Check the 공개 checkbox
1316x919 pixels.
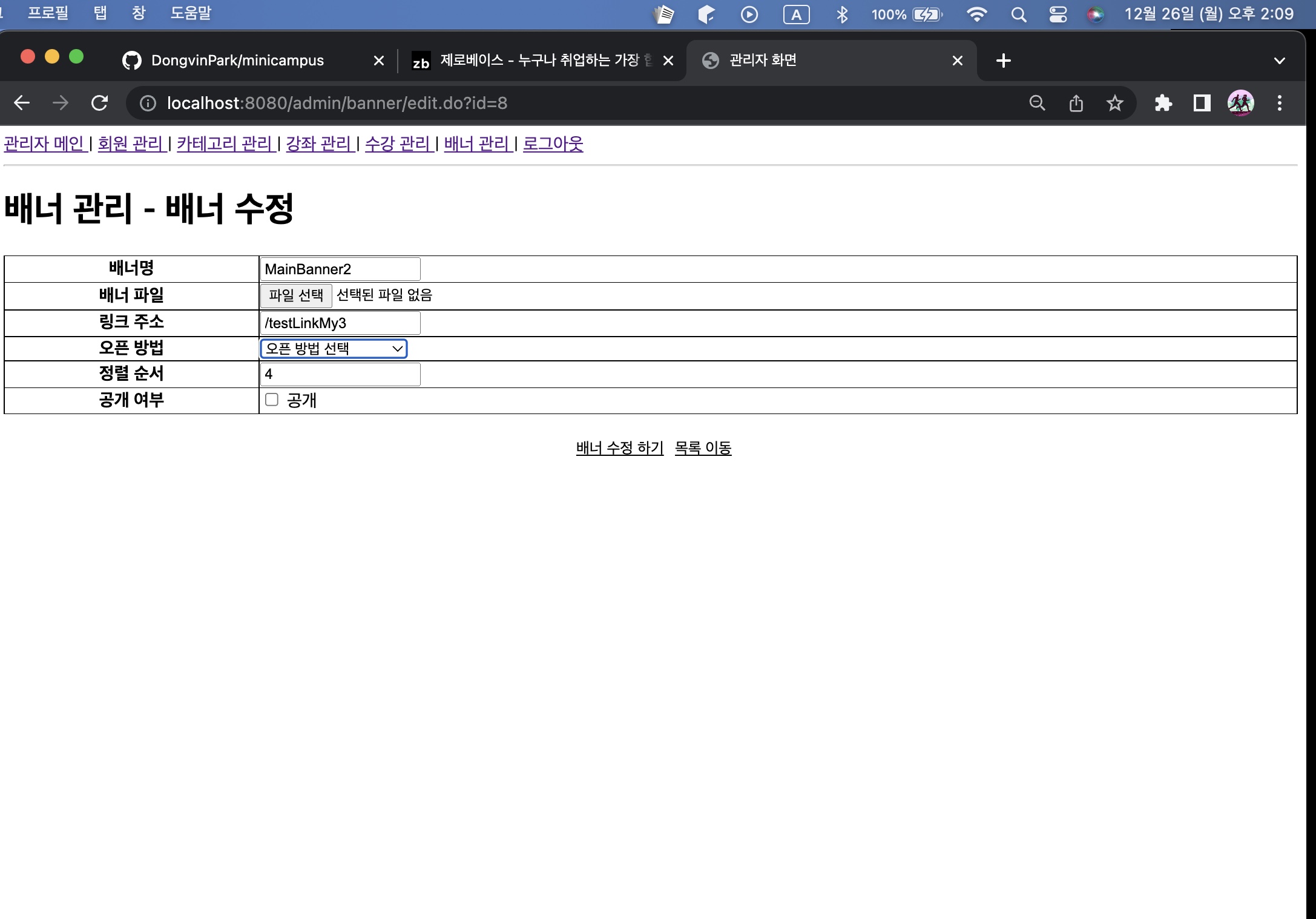click(271, 400)
